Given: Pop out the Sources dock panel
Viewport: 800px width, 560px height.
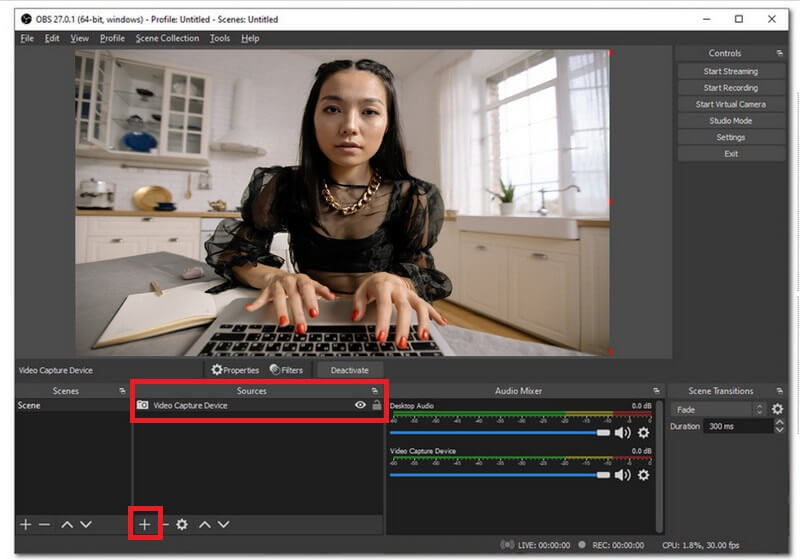Looking at the screenshot, I should click(375, 391).
